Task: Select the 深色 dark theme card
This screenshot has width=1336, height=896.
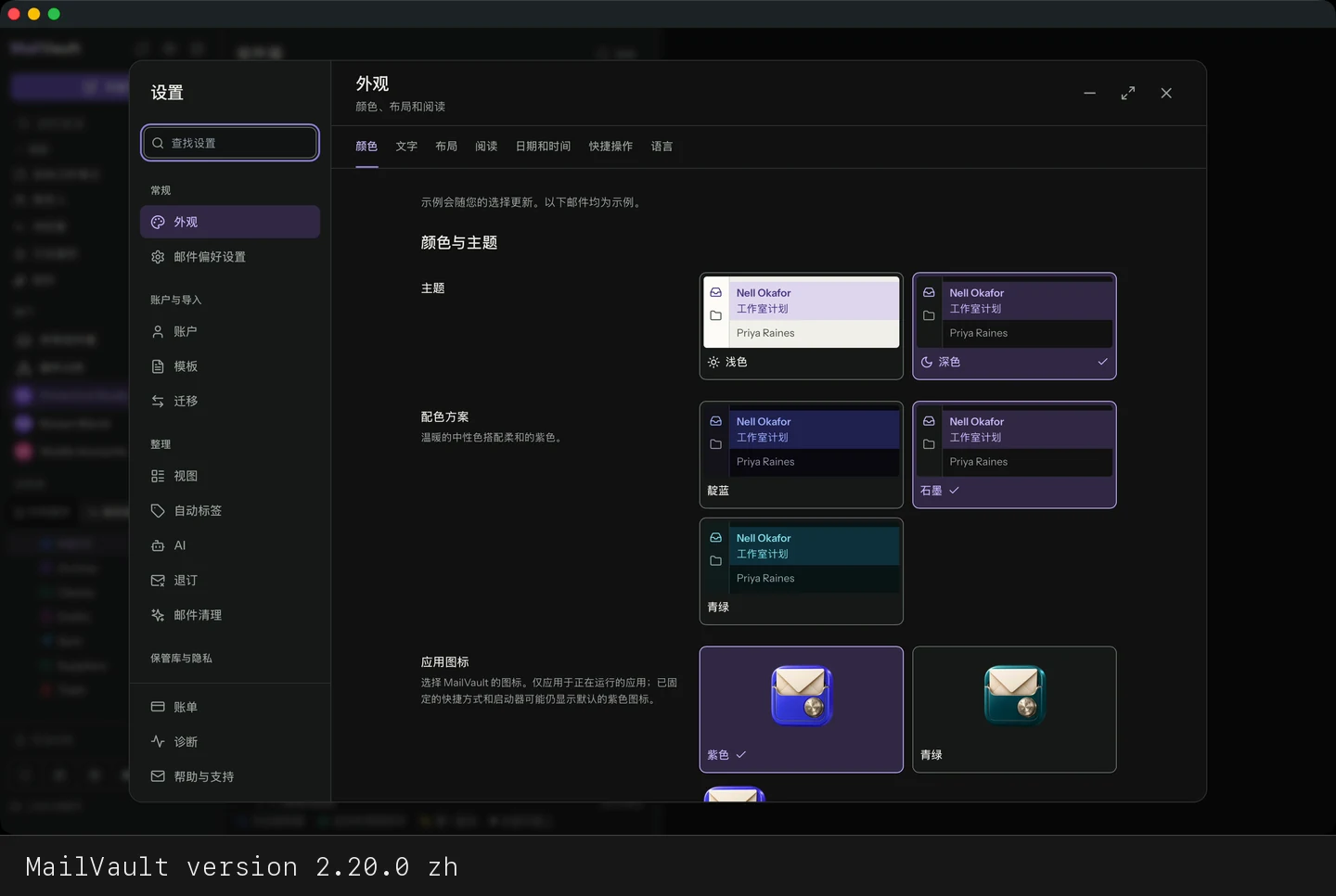Action: 1015,326
